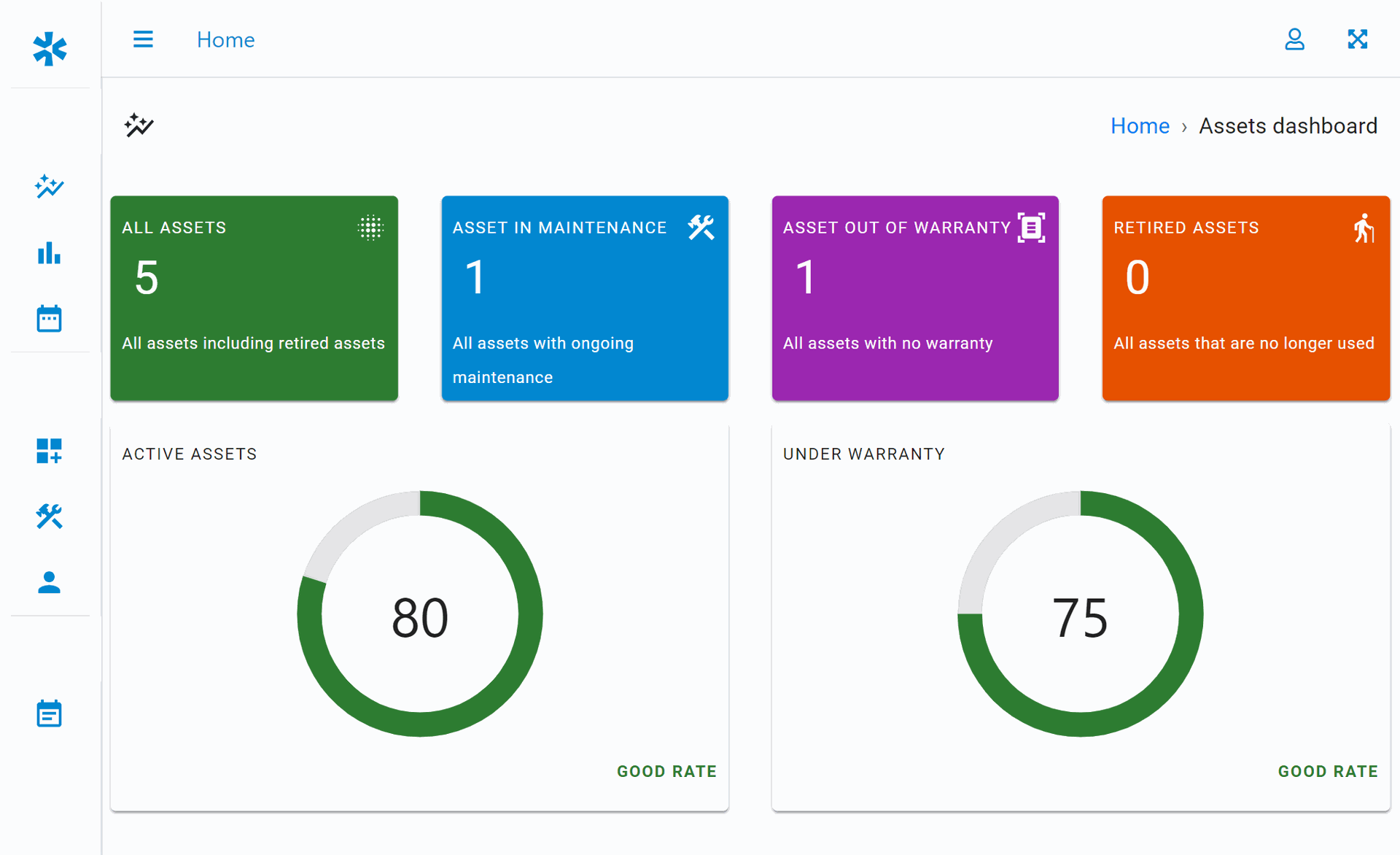Open the maintenance tools sidebar icon

tap(50, 517)
